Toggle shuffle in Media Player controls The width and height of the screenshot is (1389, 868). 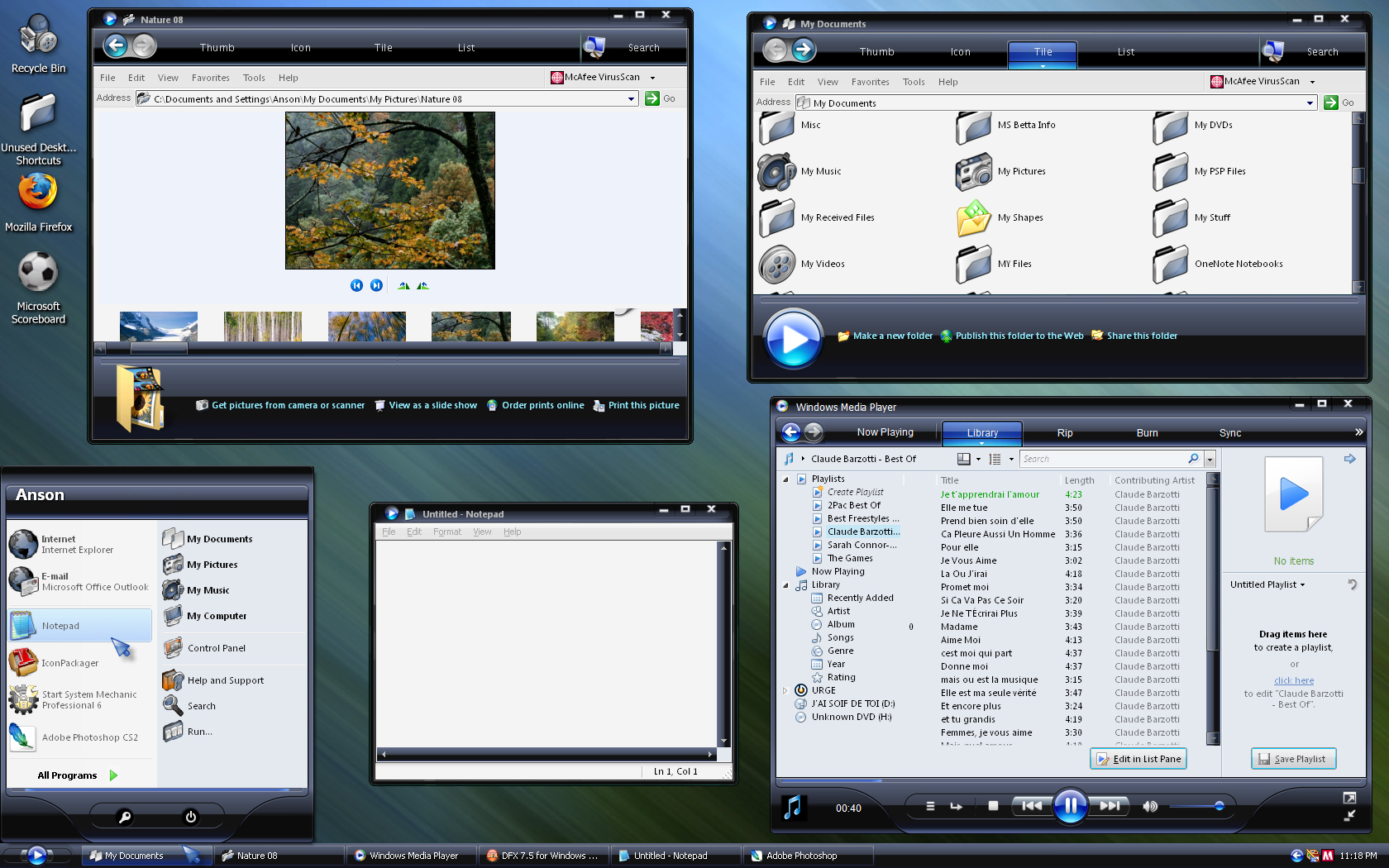(x=930, y=806)
